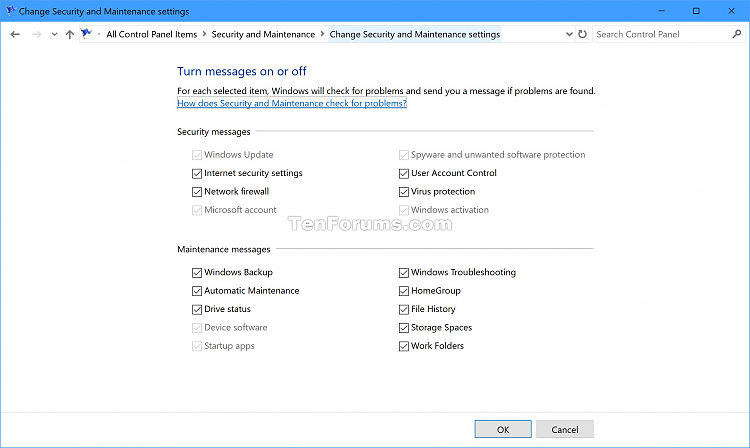Click the Security and Maintenance flag icon in address bar

(86, 34)
